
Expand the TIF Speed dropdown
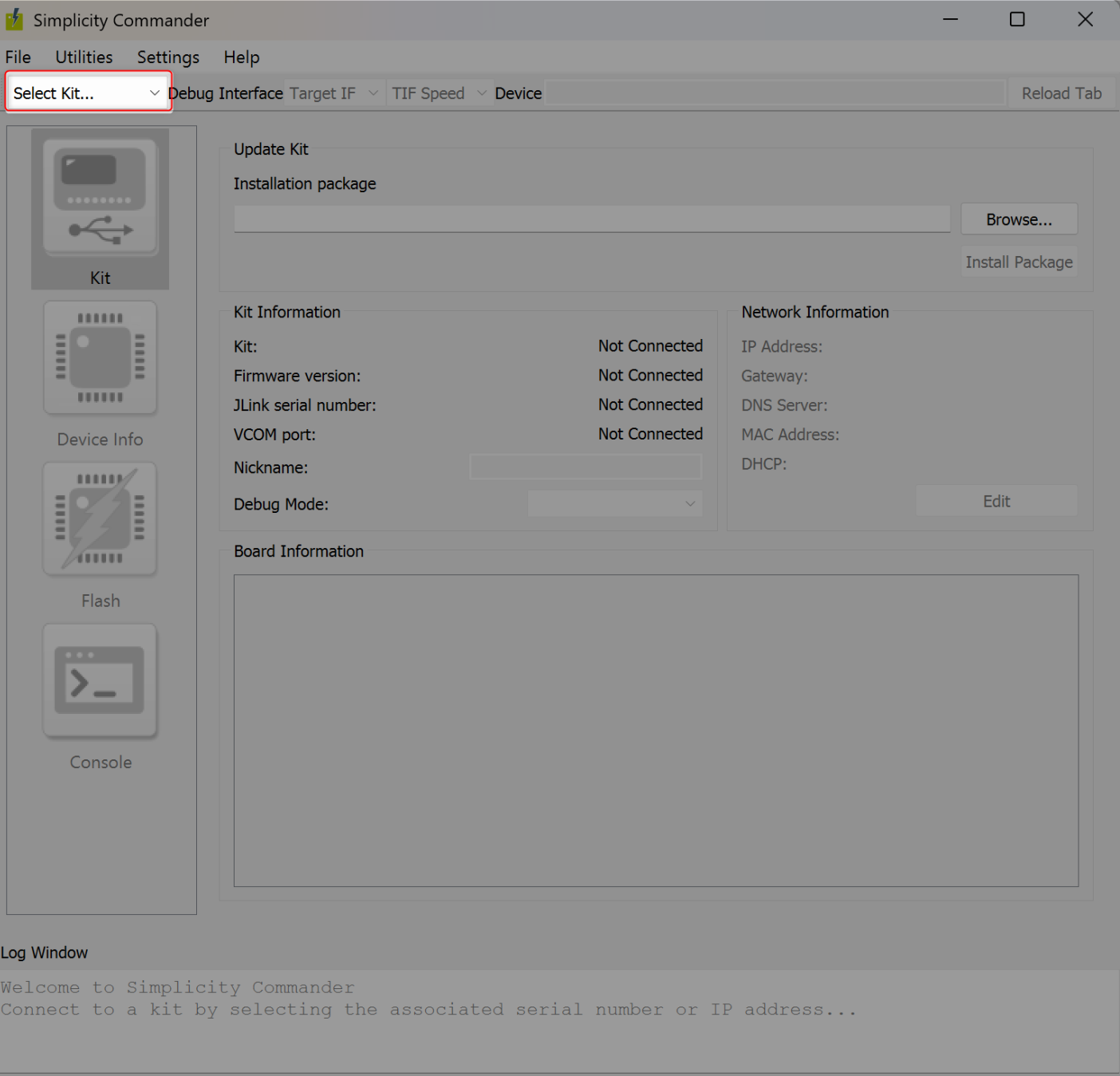tap(439, 93)
